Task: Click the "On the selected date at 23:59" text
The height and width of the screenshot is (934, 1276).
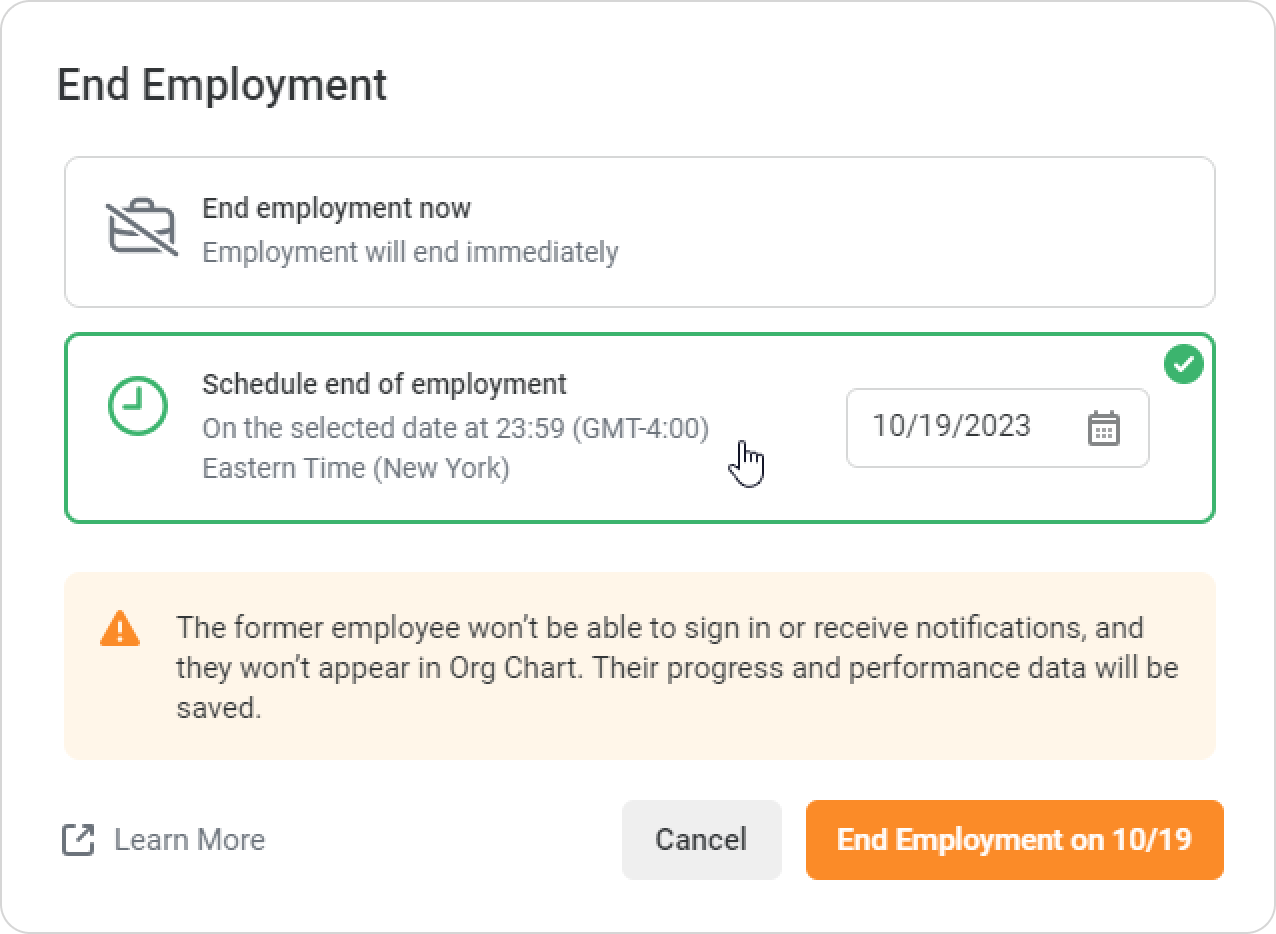Action: [385, 428]
